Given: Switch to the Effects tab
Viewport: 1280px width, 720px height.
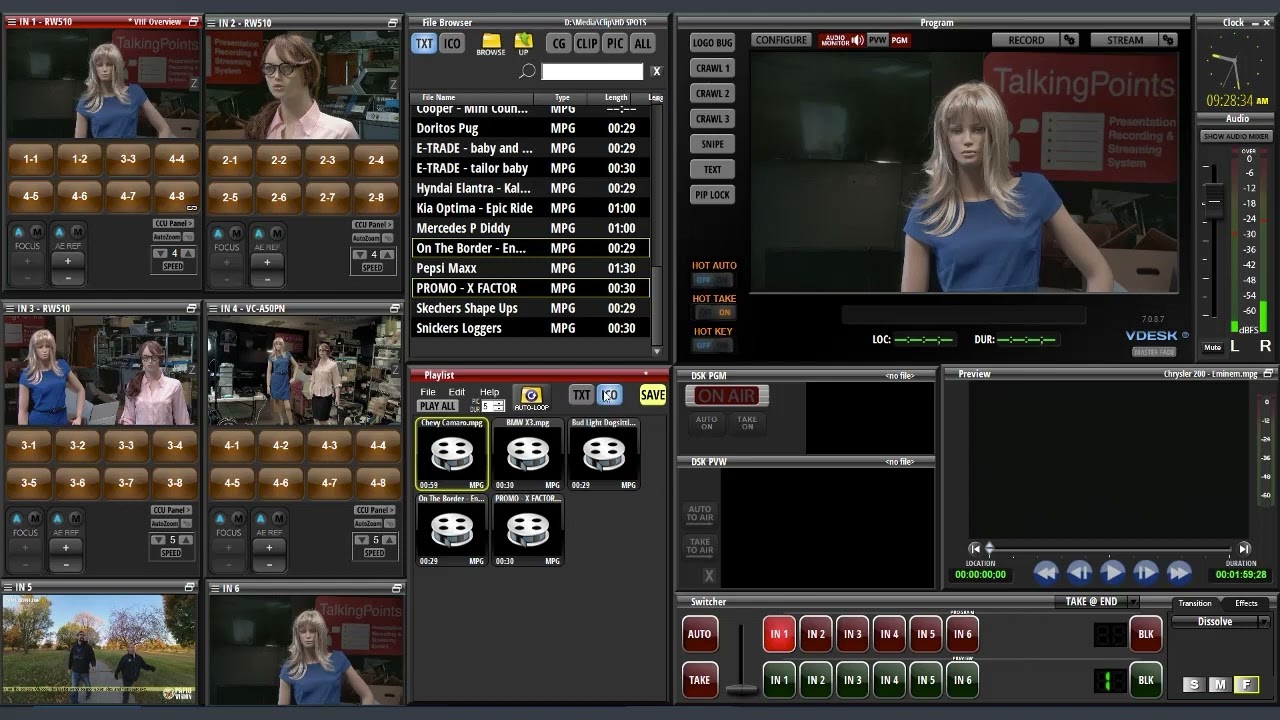Looking at the screenshot, I should tap(1246, 603).
